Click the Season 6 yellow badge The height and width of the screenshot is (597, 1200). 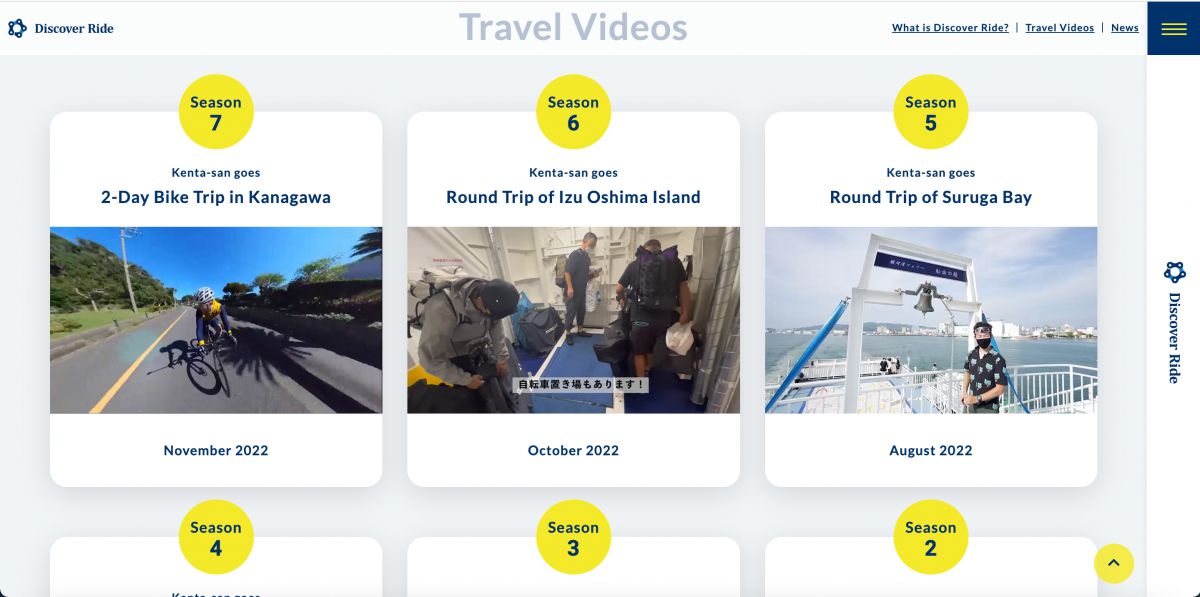573,112
